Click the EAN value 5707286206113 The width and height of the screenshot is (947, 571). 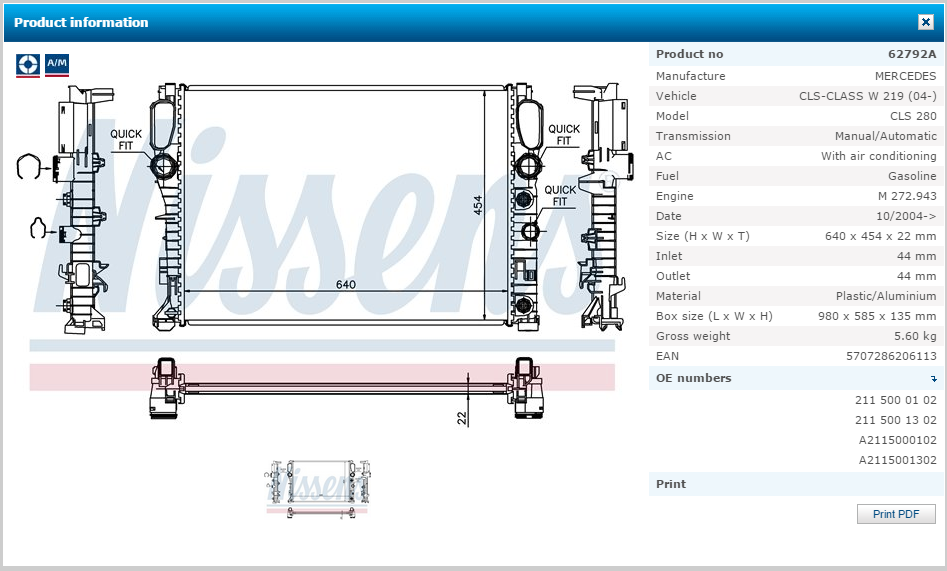(x=891, y=356)
